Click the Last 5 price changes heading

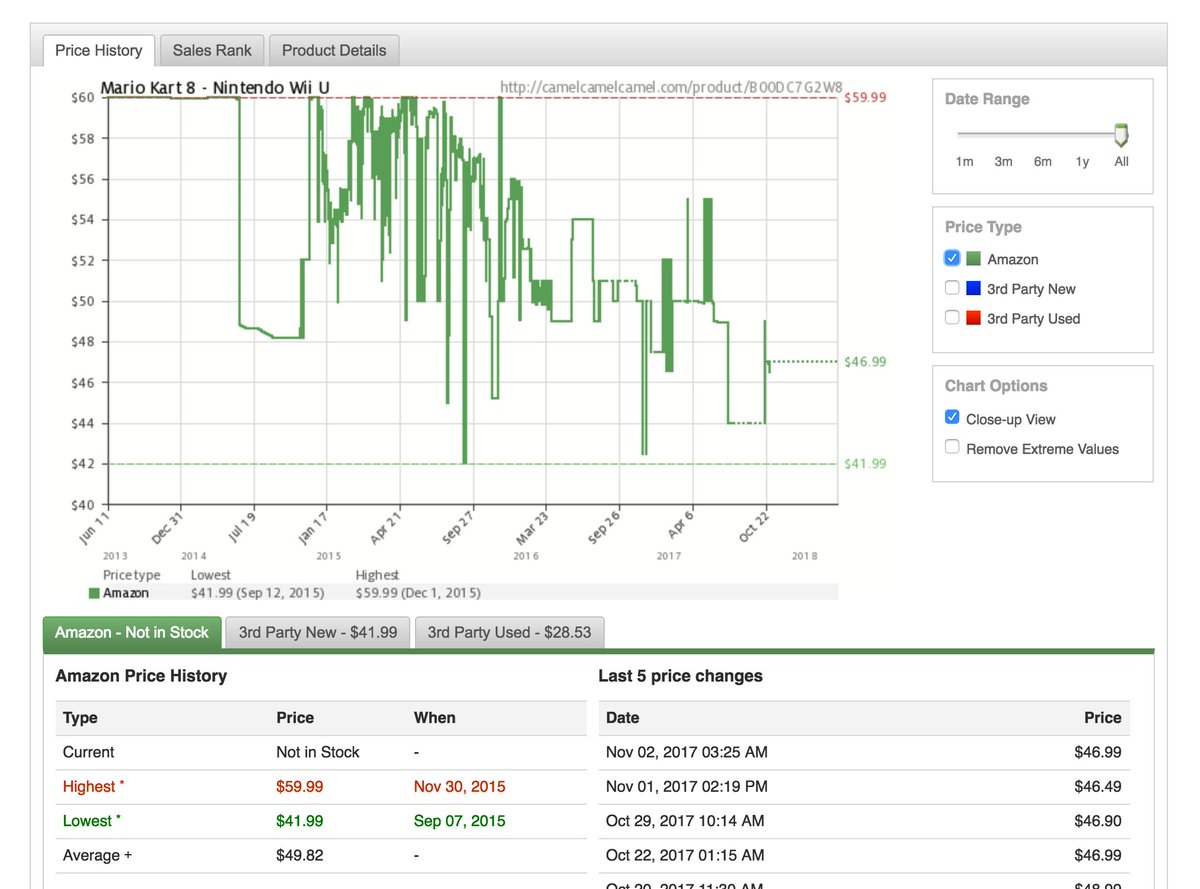pos(680,676)
